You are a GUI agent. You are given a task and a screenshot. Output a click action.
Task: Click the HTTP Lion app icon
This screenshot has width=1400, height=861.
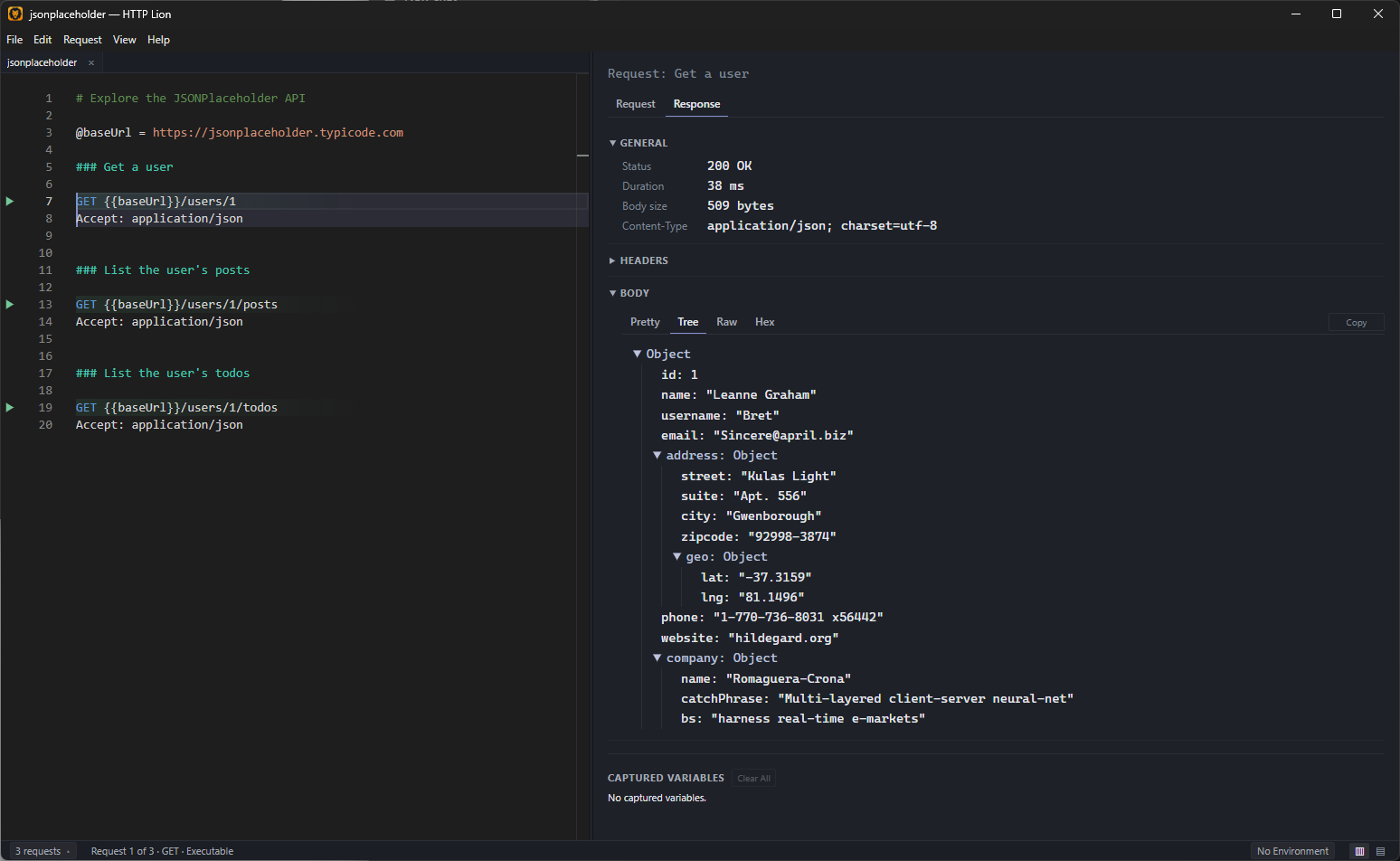[x=14, y=14]
